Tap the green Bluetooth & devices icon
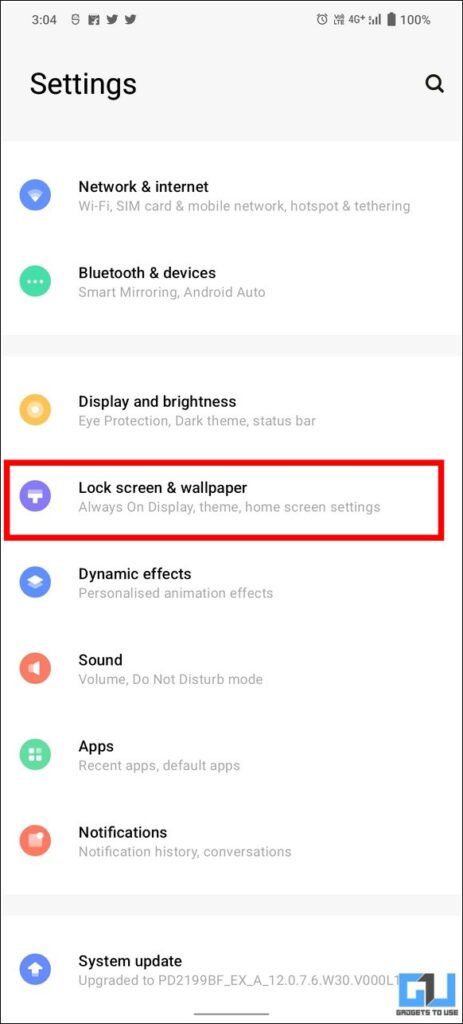The width and height of the screenshot is (463, 1024). pyautogui.click(x=35, y=281)
